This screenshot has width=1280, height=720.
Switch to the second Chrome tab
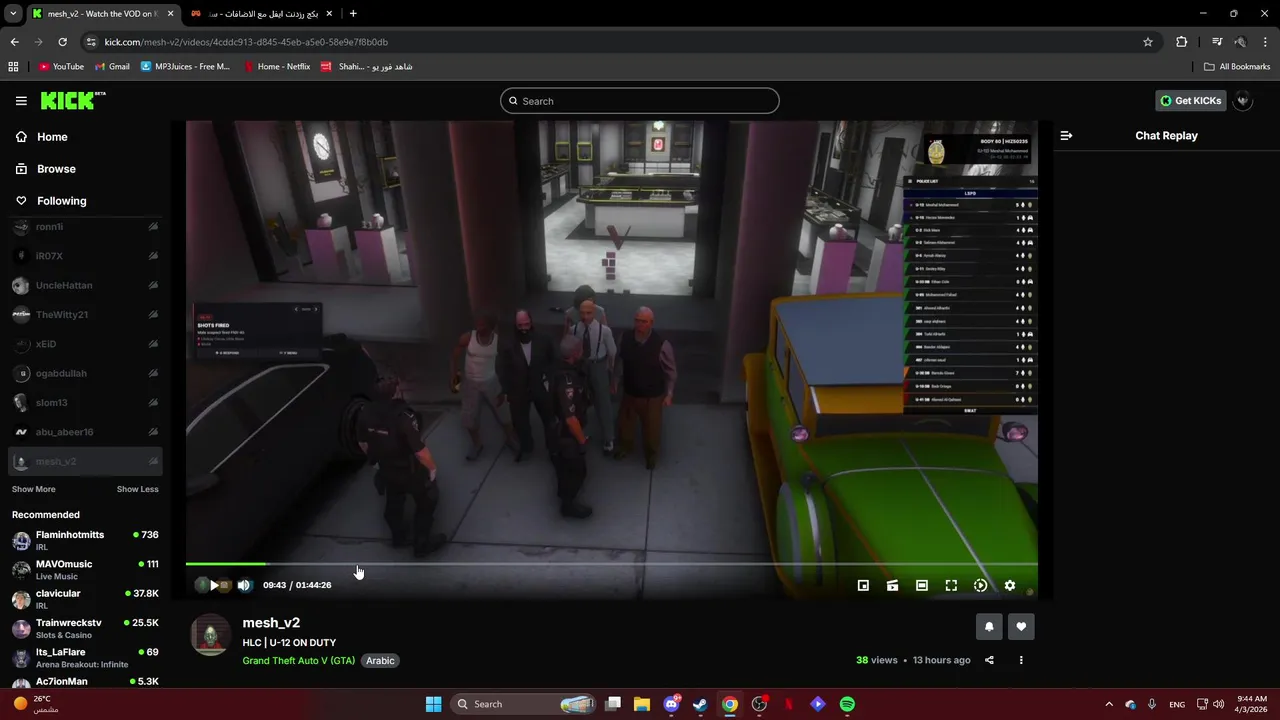tap(260, 14)
